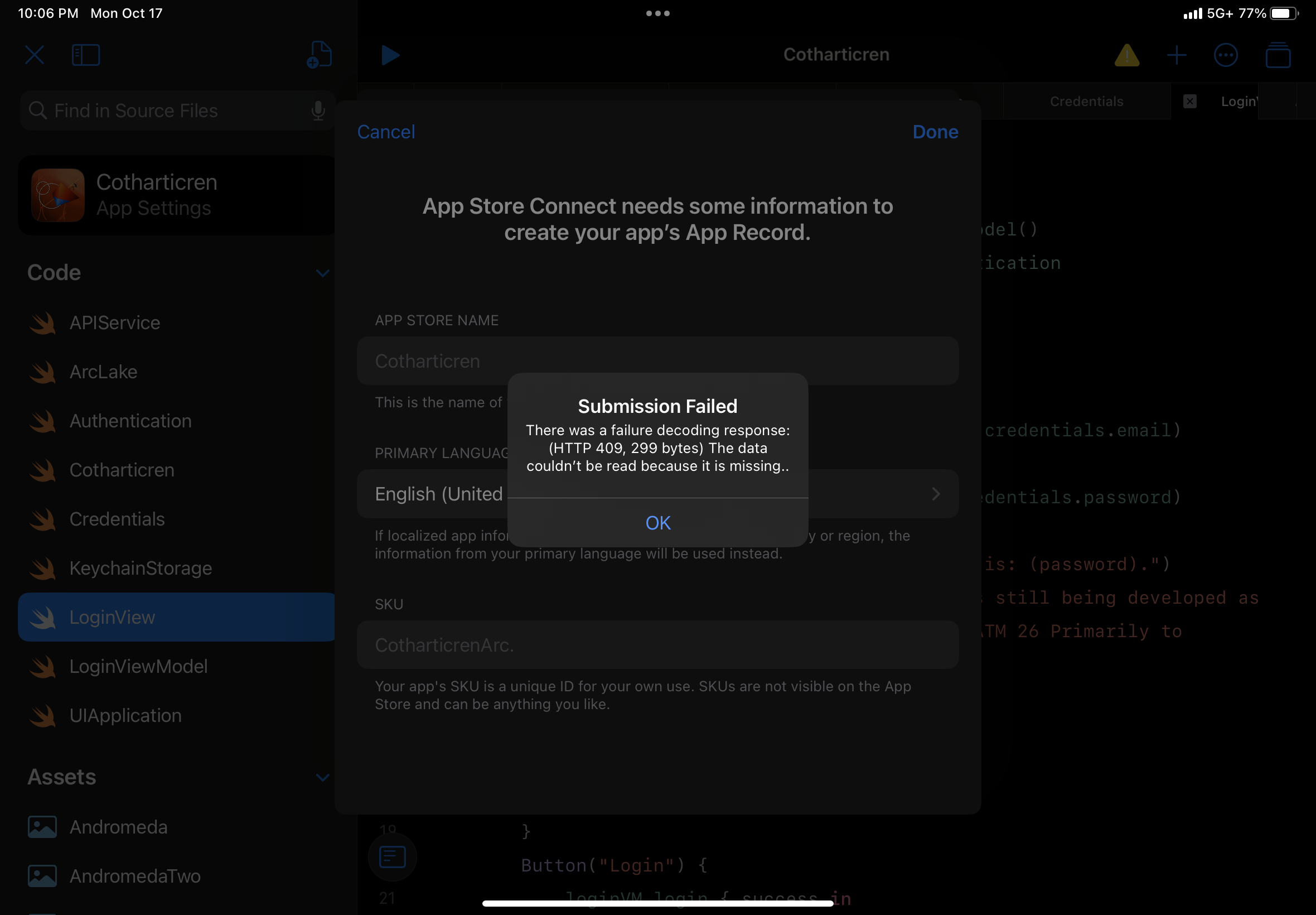The height and width of the screenshot is (915, 1316).
Task: Open the AndromedaTwo image asset
Action: click(176, 876)
